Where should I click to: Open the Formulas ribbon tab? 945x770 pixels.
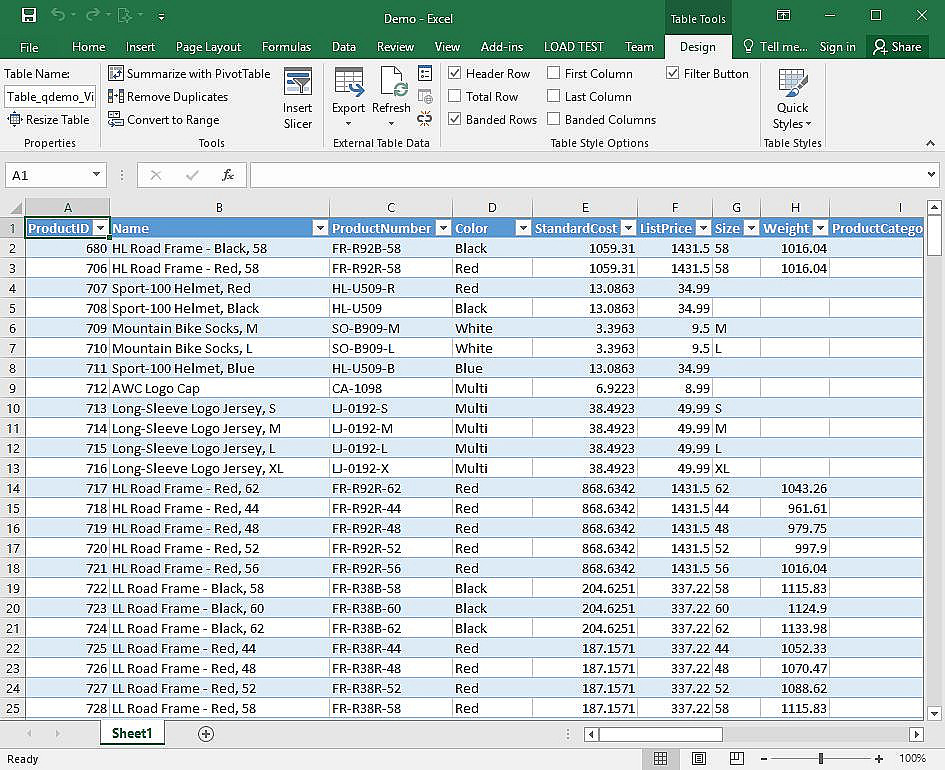[286, 47]
